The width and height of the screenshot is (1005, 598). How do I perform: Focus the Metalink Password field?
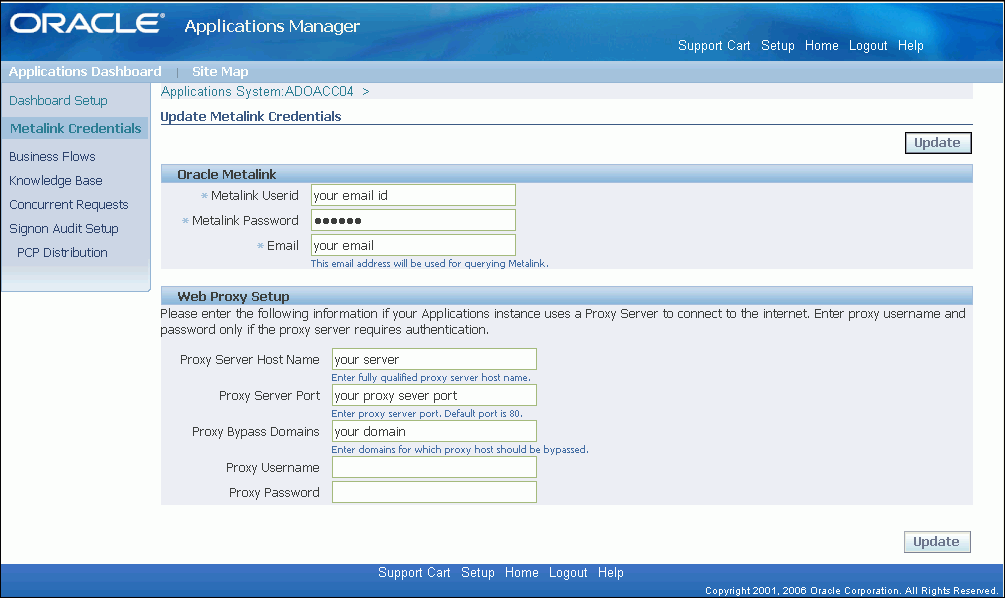(x=413, y=220)
